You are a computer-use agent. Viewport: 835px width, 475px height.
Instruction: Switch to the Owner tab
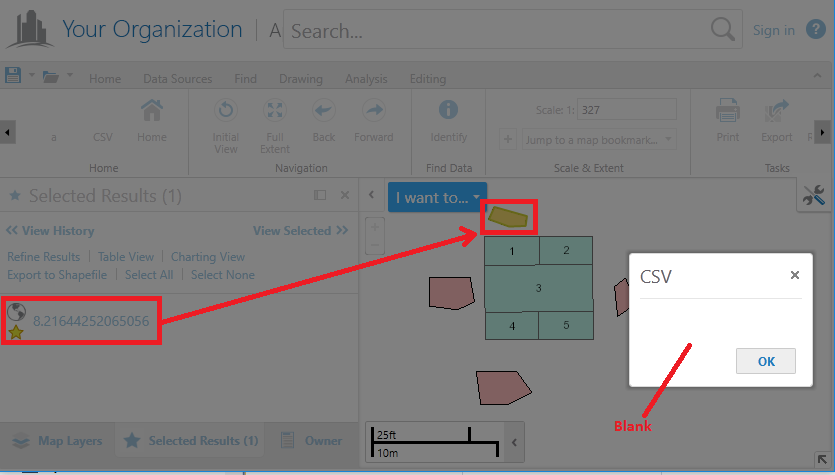tap(312, 441)
